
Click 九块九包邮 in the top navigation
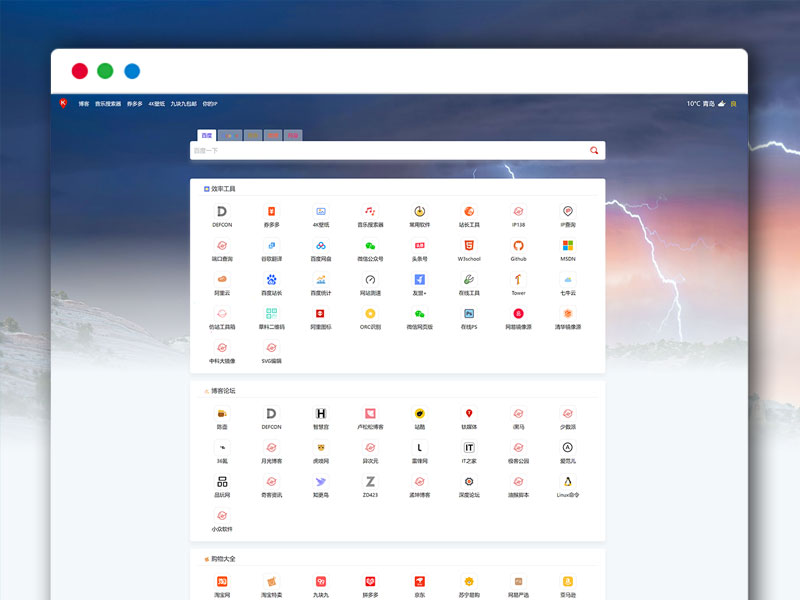(x=183, y=103)
